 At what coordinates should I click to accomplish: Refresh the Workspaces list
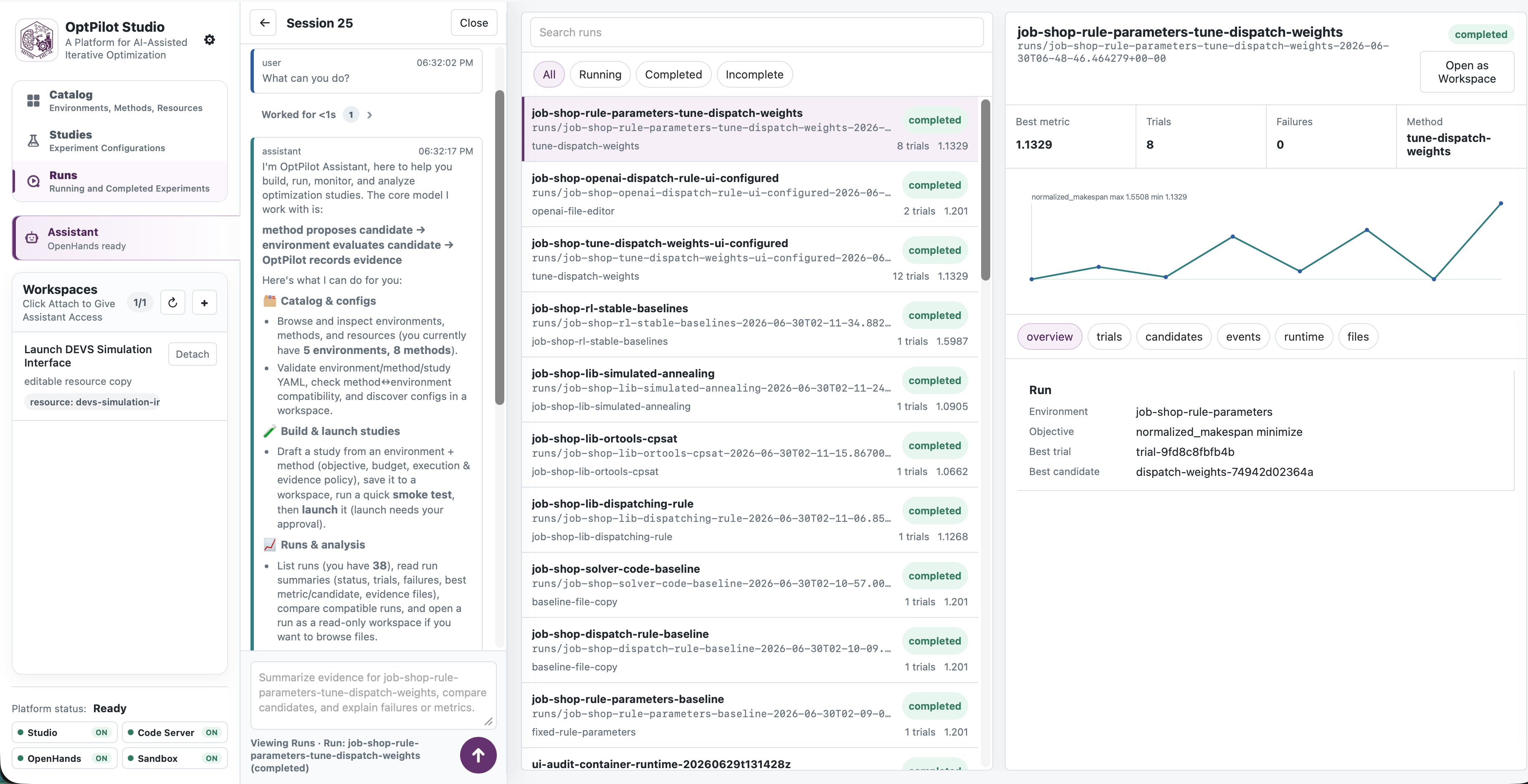click(x=172, y=302)
